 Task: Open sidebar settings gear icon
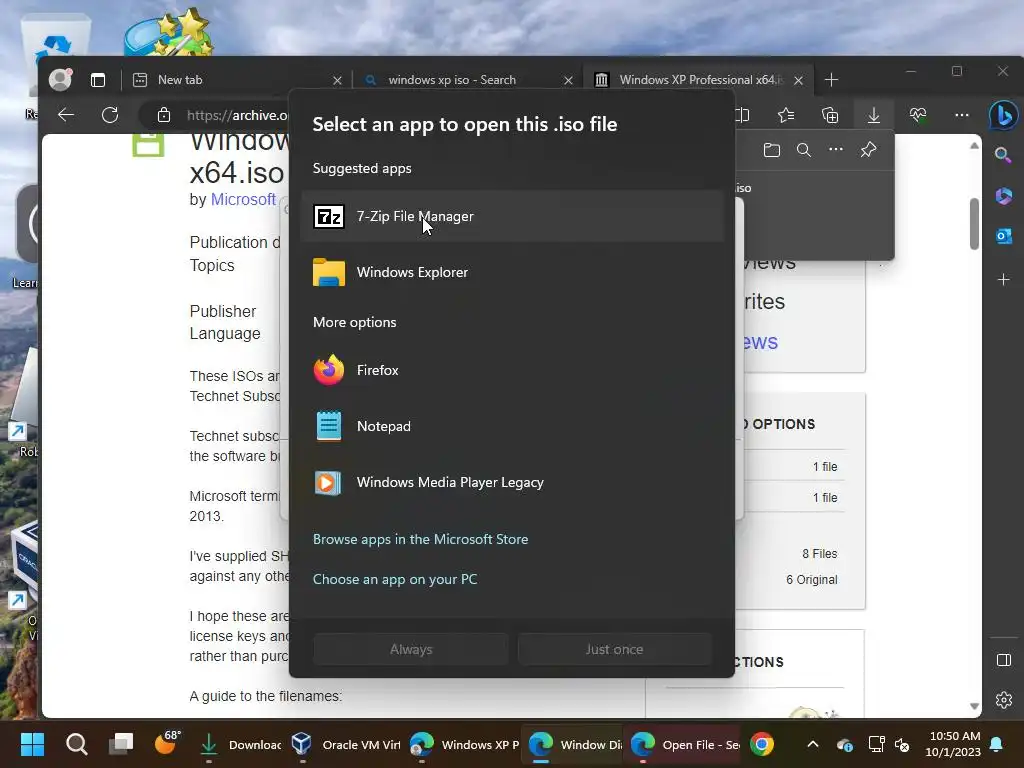coord(1004,700)
